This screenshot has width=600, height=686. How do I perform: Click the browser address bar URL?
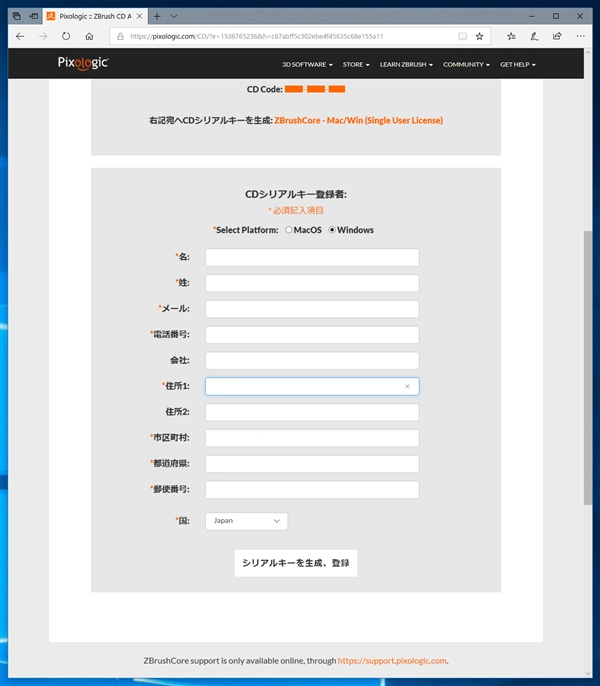(256, 36)
